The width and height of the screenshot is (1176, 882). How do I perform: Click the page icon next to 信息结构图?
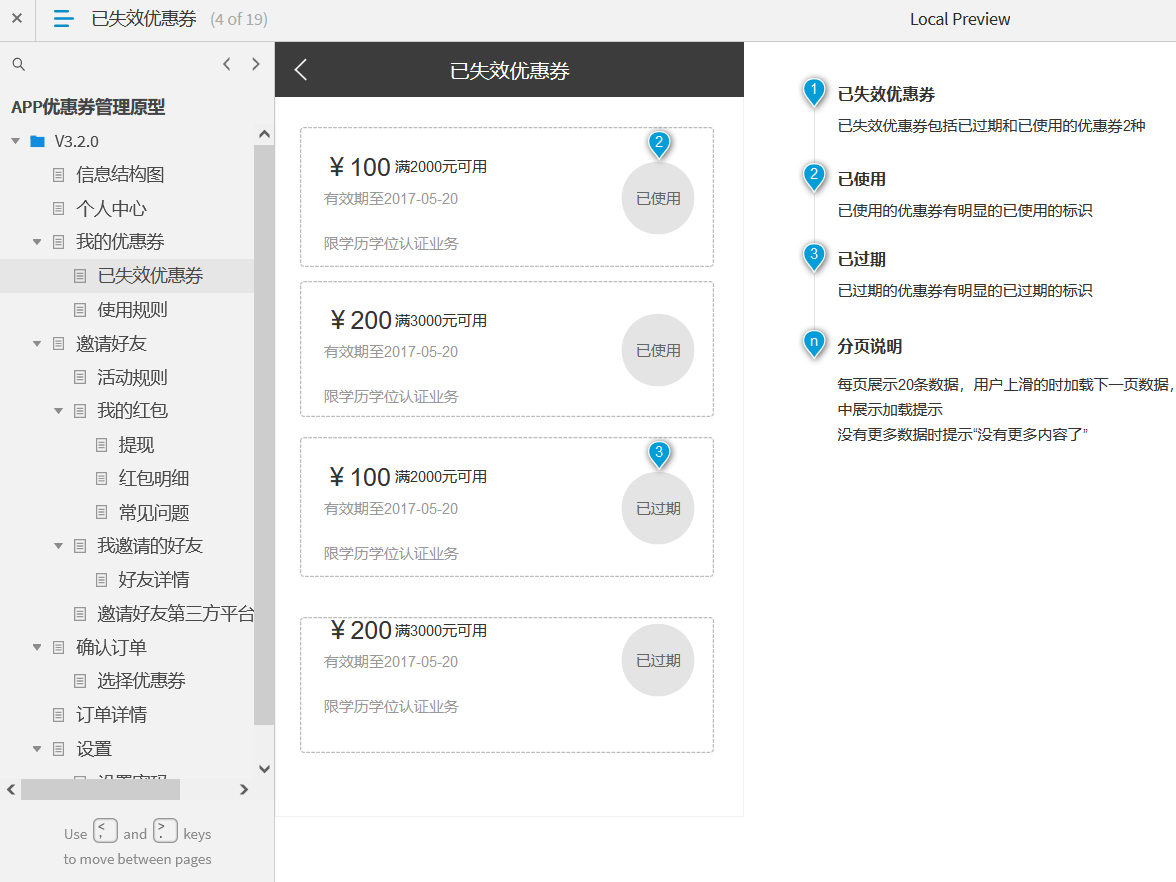point(58,175)
